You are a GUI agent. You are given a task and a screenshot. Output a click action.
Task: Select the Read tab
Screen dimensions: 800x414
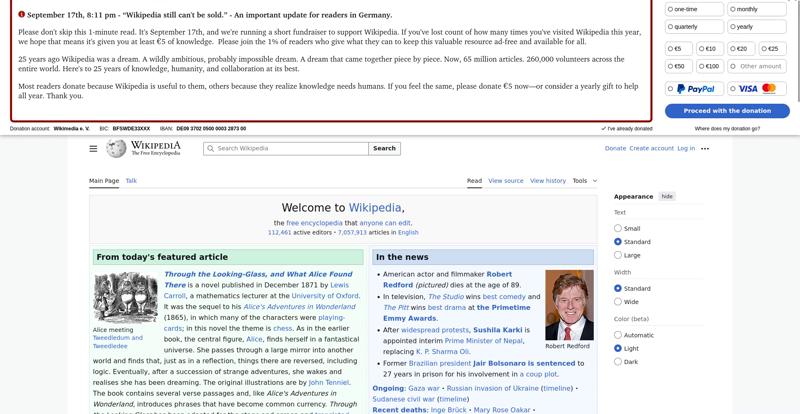click(x=474, y=181)
